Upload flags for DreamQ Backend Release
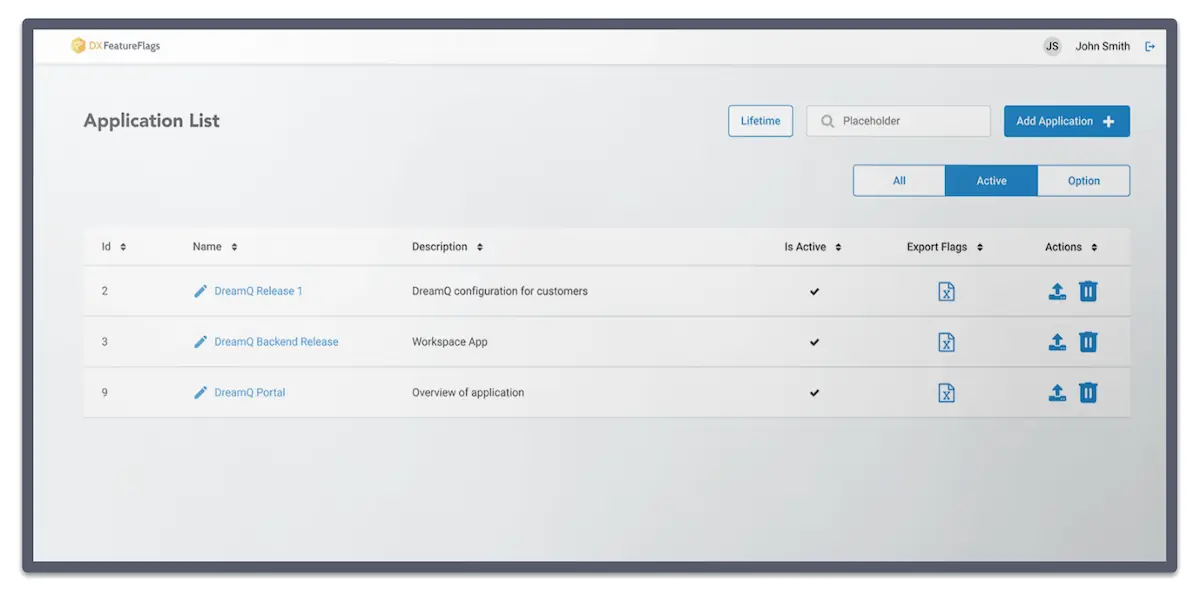This screenshot has width=1200, height=591. tap(1056, 341)
